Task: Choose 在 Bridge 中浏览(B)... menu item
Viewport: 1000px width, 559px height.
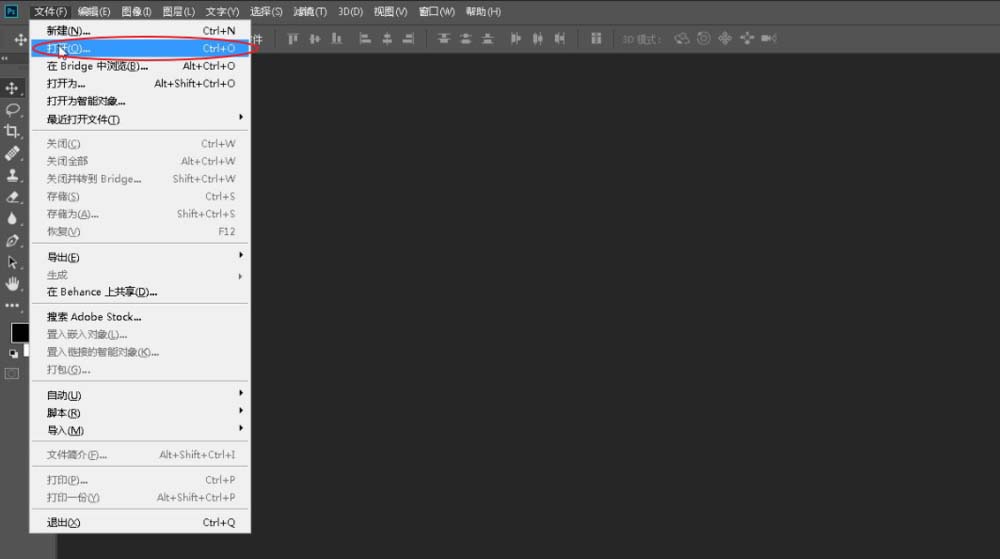Action: pyautogui.click(x=140, y=66)
